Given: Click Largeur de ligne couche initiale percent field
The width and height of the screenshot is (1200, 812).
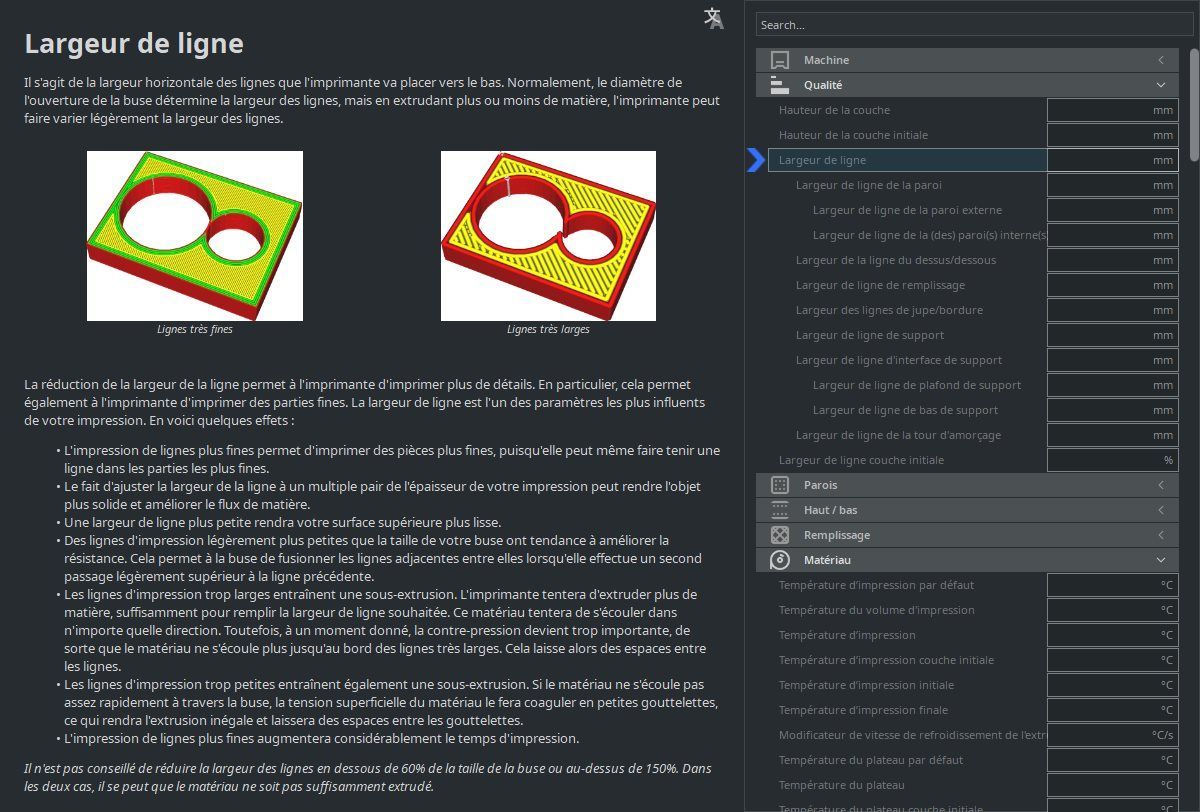Looking at the screenshot, I should click(x=1113, y=460).
